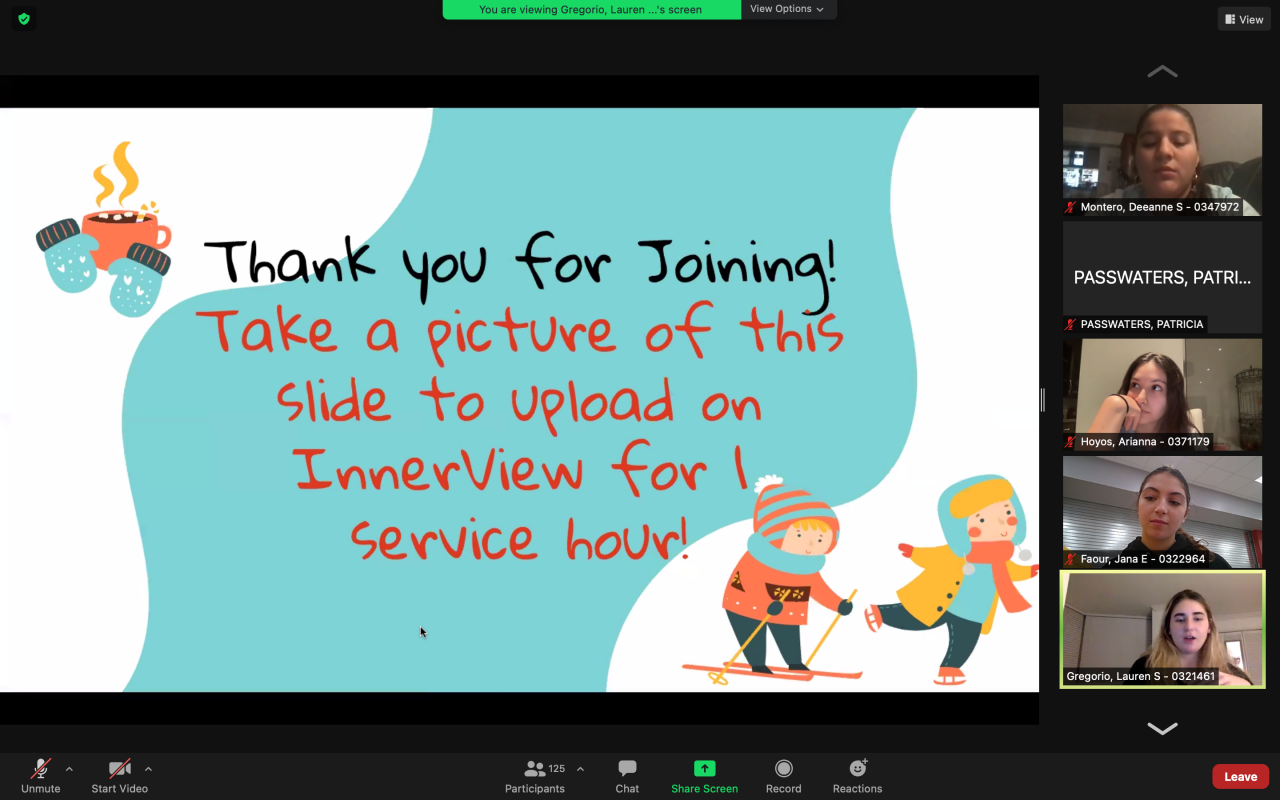Open the Reactions menu
The width and height of the screenshot is (1280, 800).
tap(857, 775)
